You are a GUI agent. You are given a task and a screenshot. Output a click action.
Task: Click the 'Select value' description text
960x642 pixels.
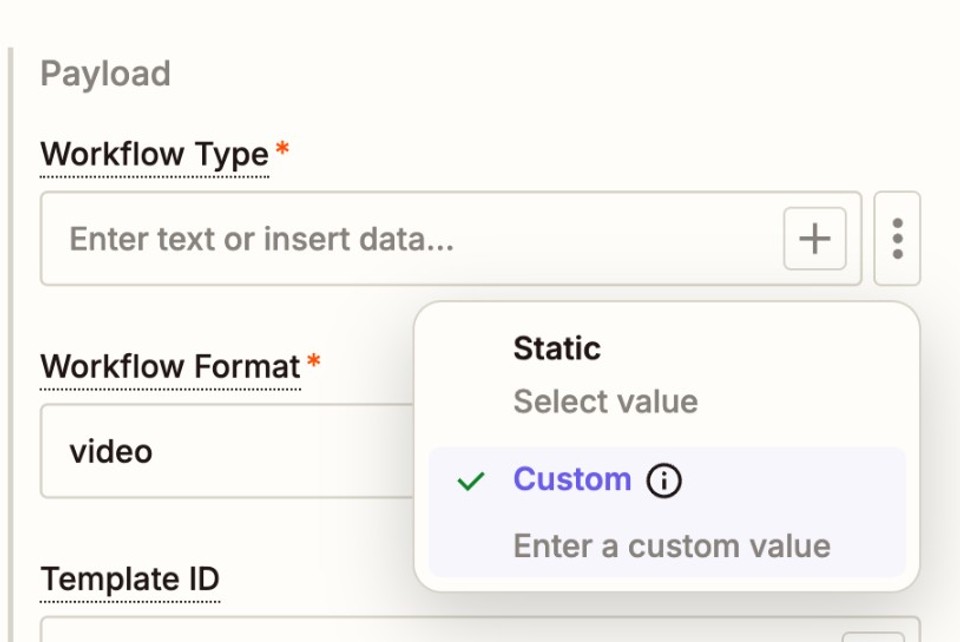606,402
